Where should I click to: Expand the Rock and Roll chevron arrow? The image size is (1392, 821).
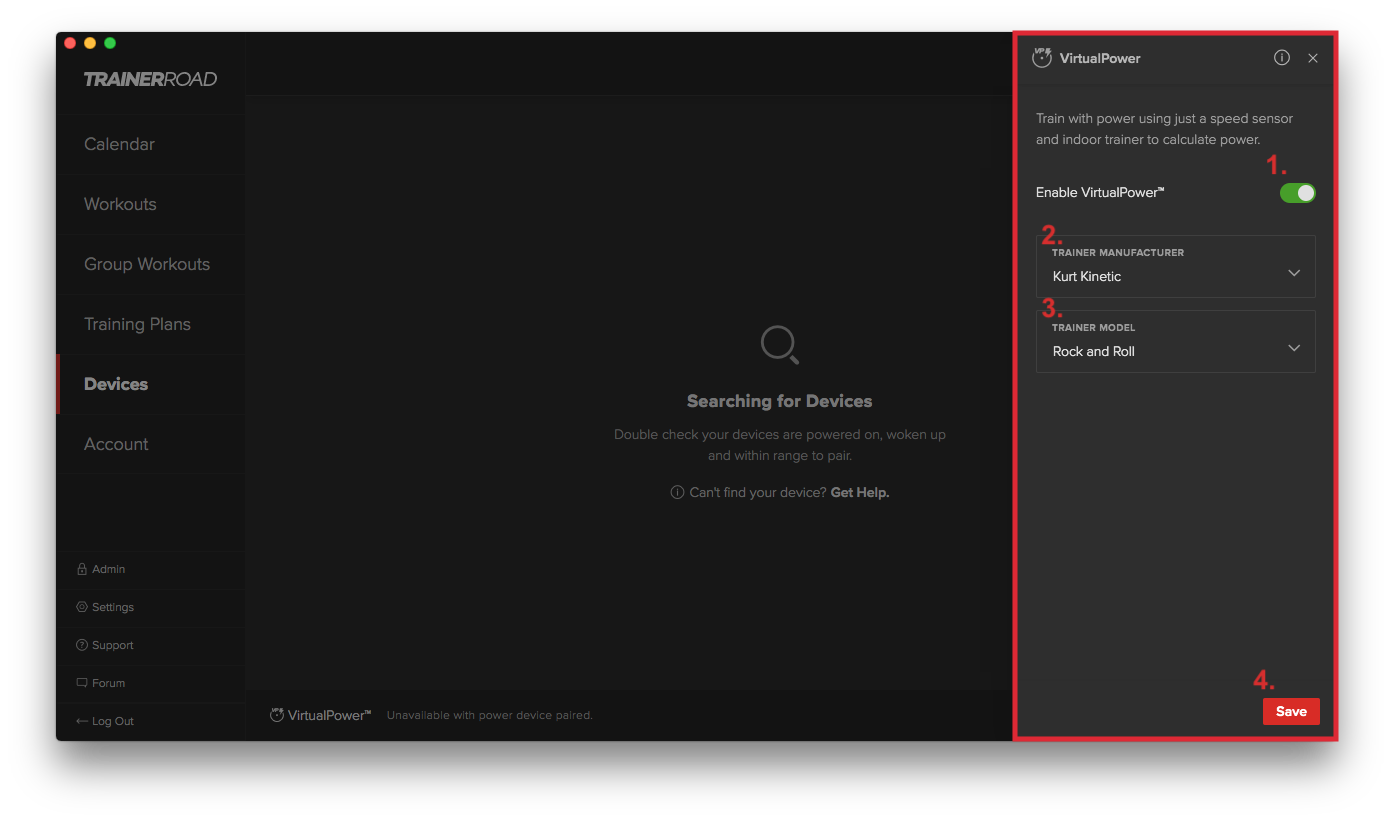(1294, 348)
